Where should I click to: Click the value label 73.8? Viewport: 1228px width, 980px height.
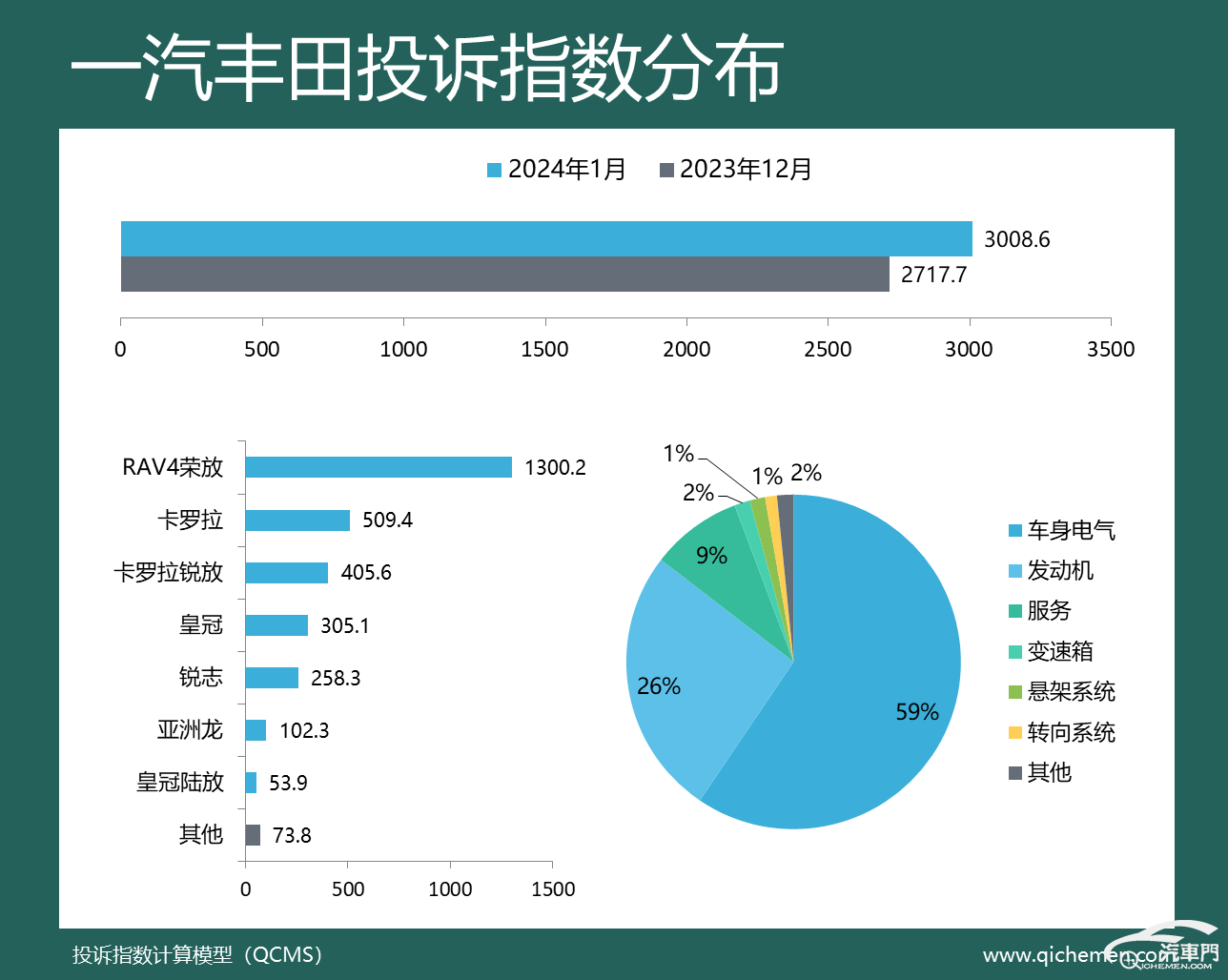pyautogui.click(x=292, y=836)
